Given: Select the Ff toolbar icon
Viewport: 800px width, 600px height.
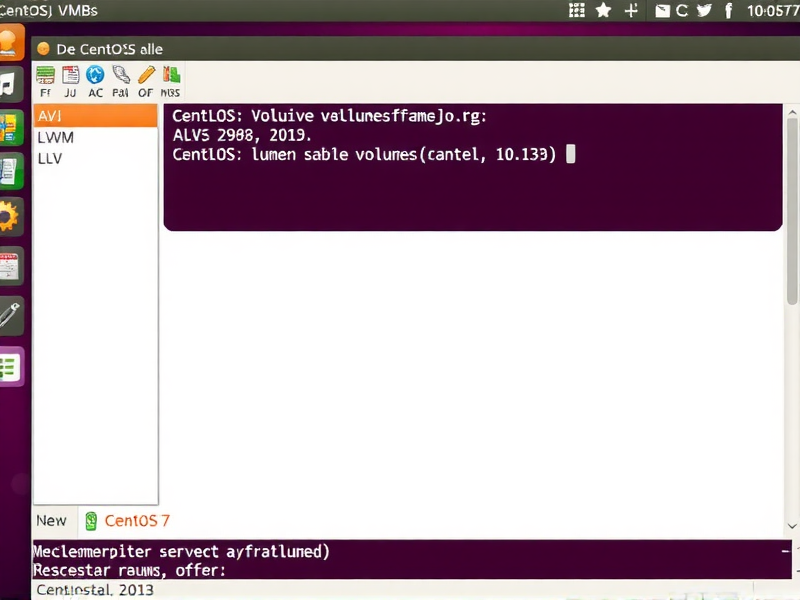Looking at the screenshot, I should (45, 80).
